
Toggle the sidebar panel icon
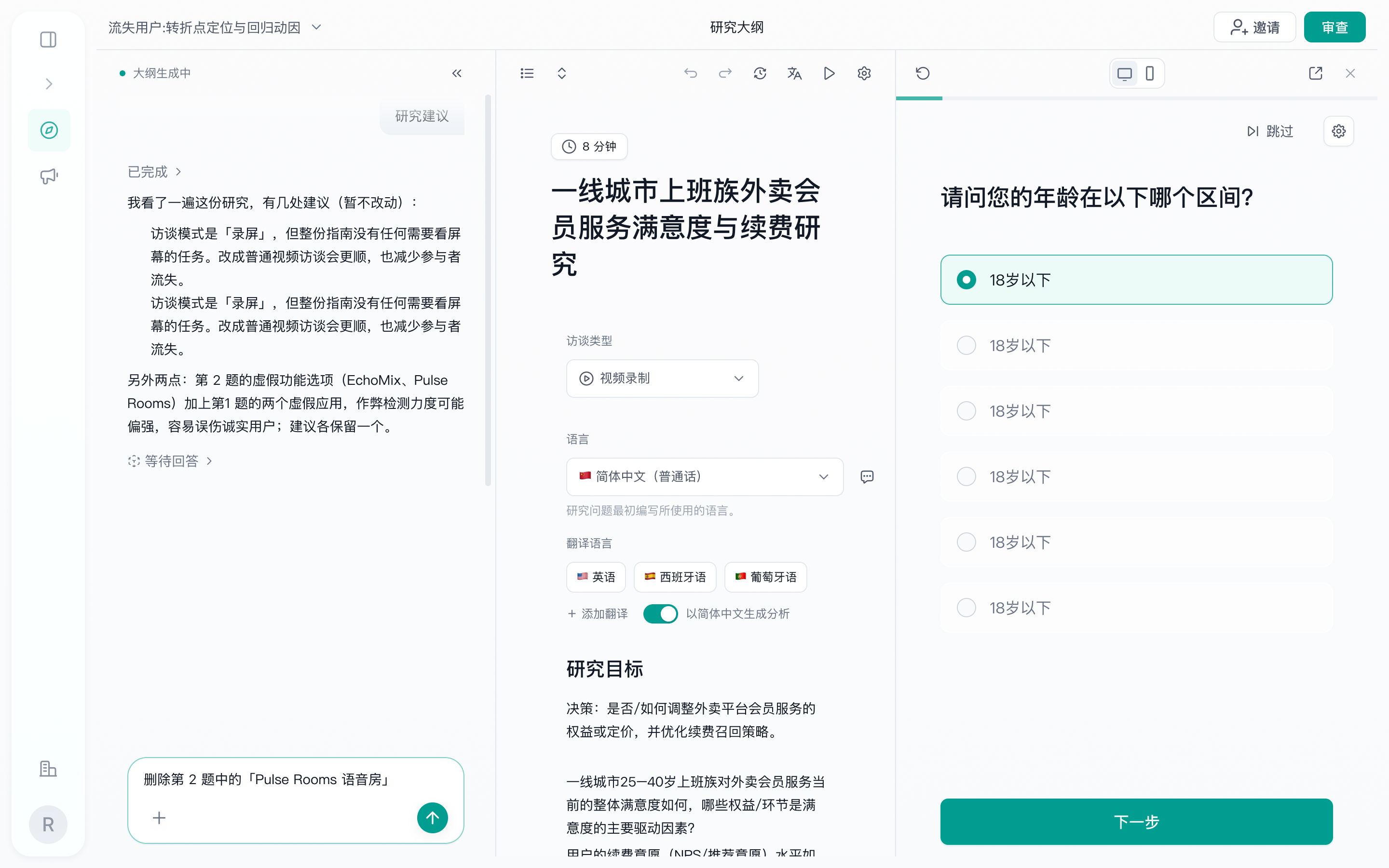[48, 40]
